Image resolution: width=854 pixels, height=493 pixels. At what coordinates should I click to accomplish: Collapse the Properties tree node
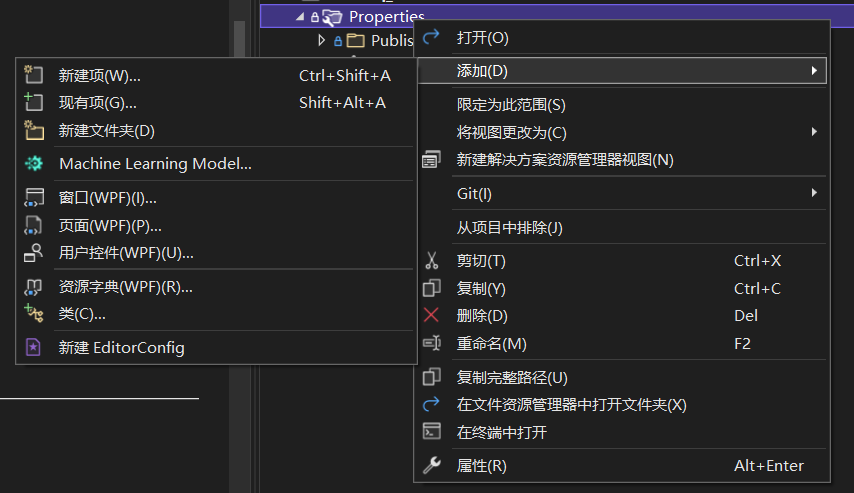(x=300, y=17)
